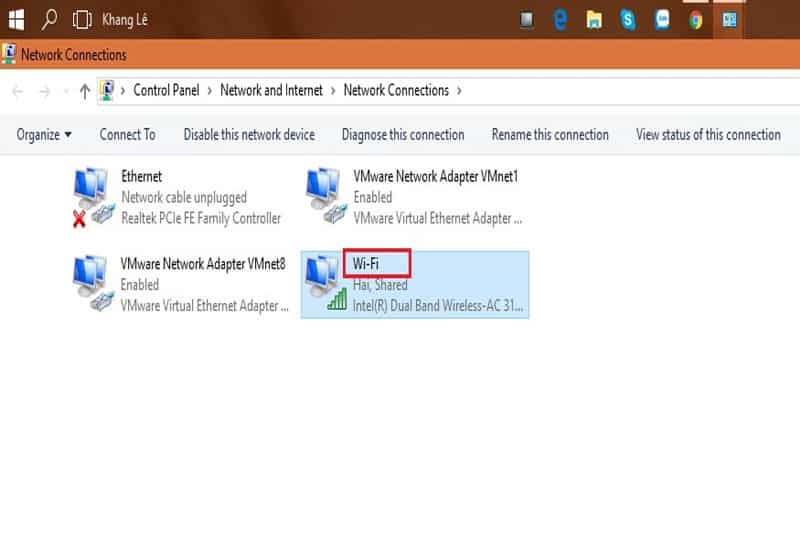The image size is (800, 550).
Task: Click Diagnose this connection
Action: [403, 135]
